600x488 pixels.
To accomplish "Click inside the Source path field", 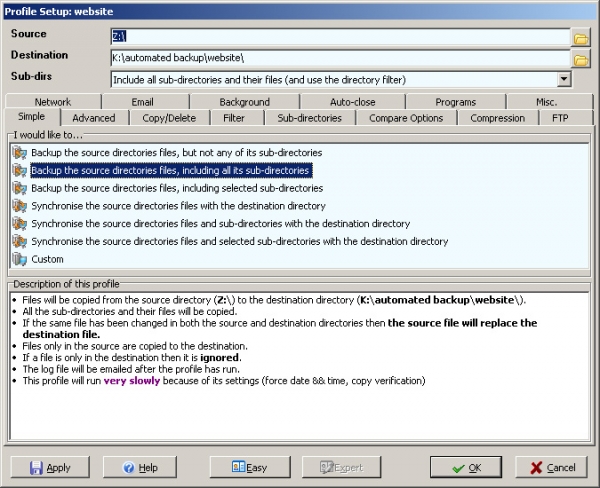I will (x=340, y=37).
